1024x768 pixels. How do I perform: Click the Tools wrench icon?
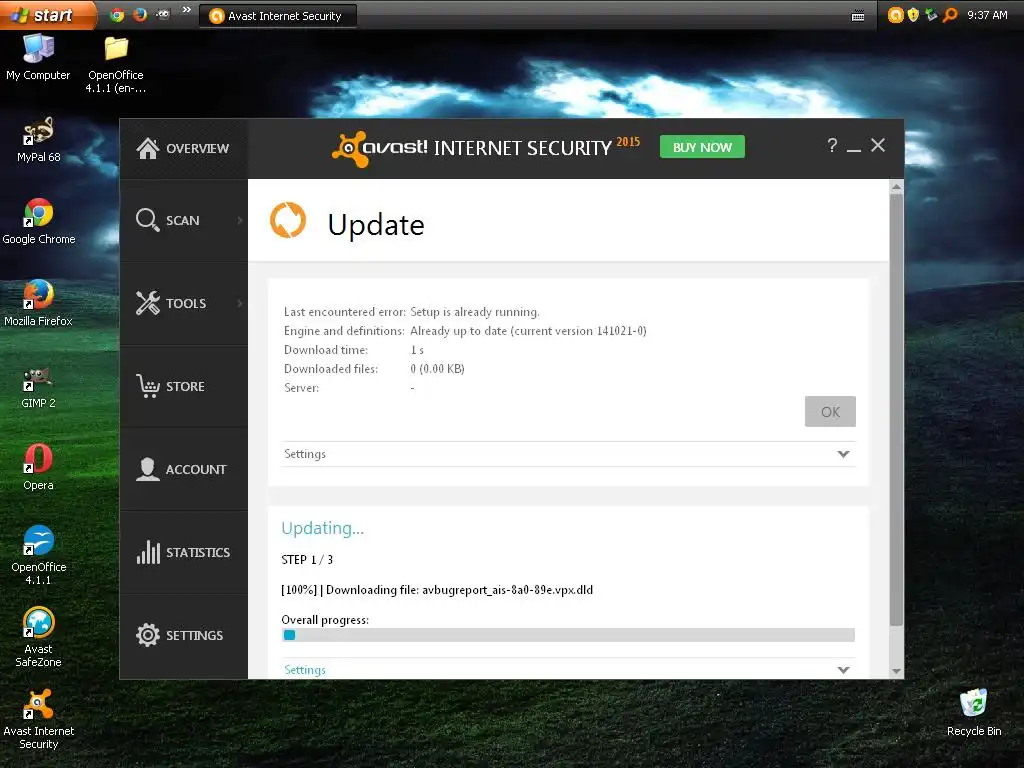point(148,303)
